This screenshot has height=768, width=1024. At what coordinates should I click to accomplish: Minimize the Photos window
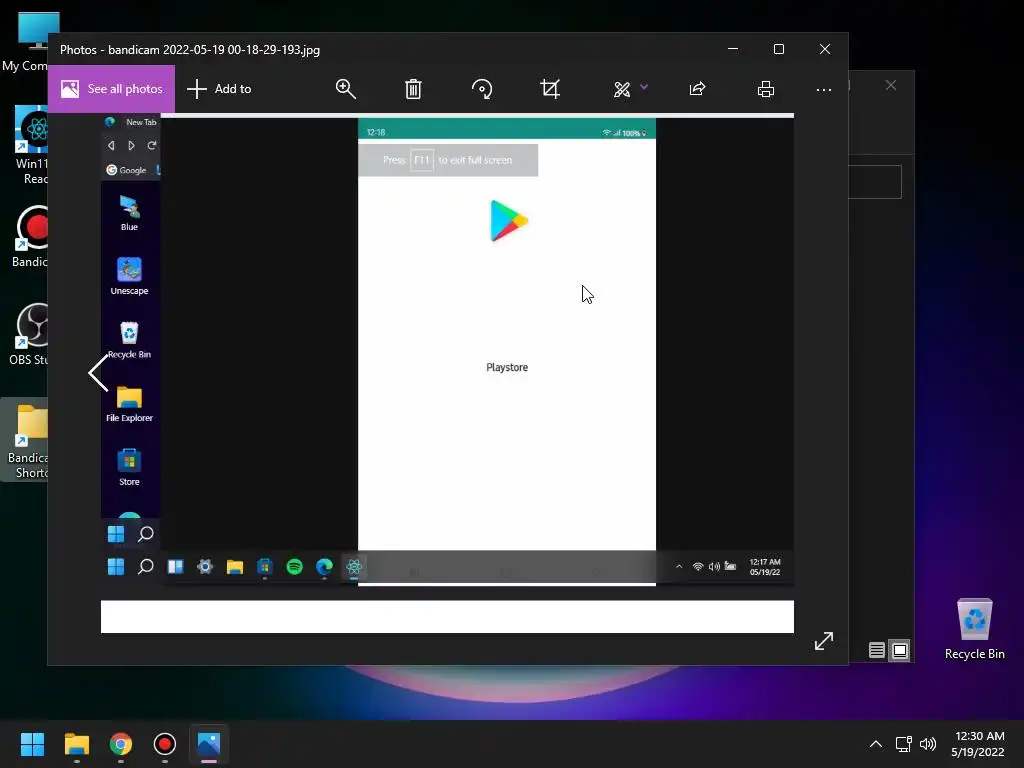coord(733,49)
